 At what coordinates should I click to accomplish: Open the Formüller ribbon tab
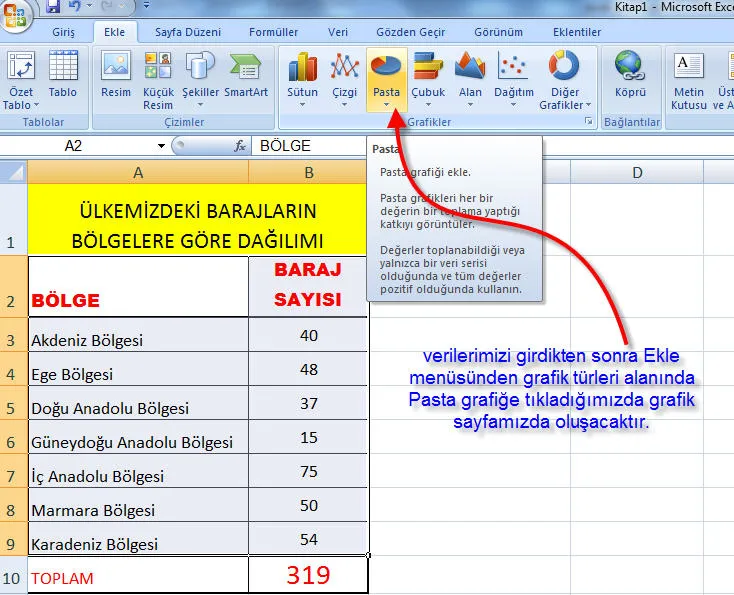pos(273,32)
